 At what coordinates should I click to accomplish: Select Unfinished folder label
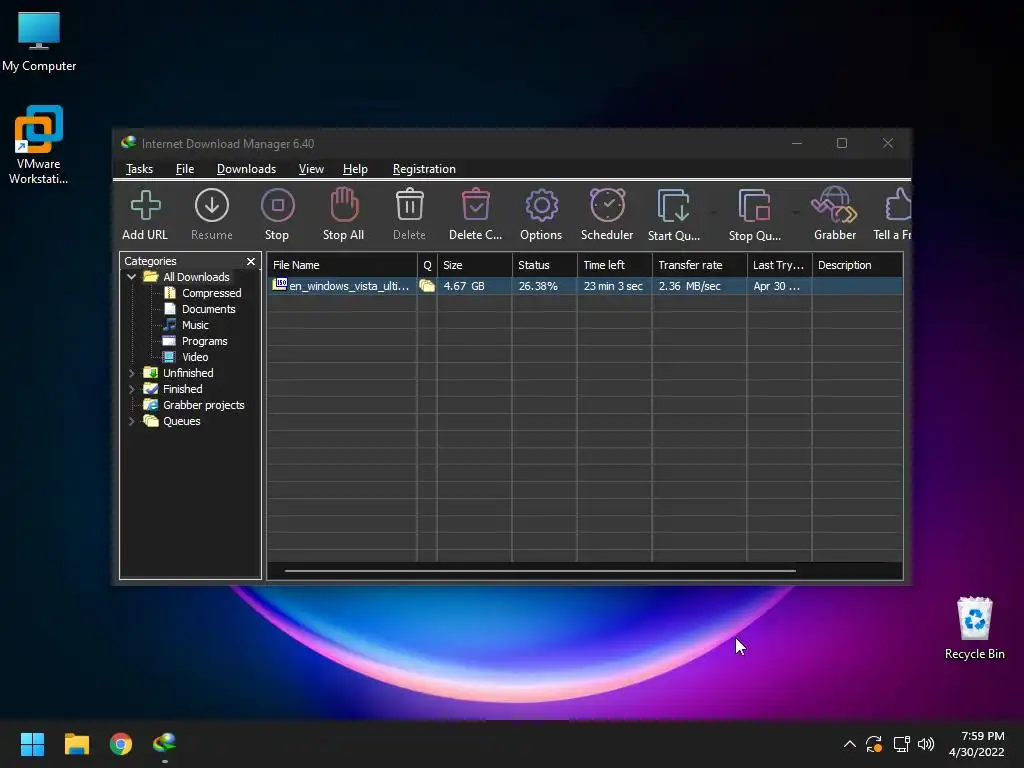coord(188,373)
